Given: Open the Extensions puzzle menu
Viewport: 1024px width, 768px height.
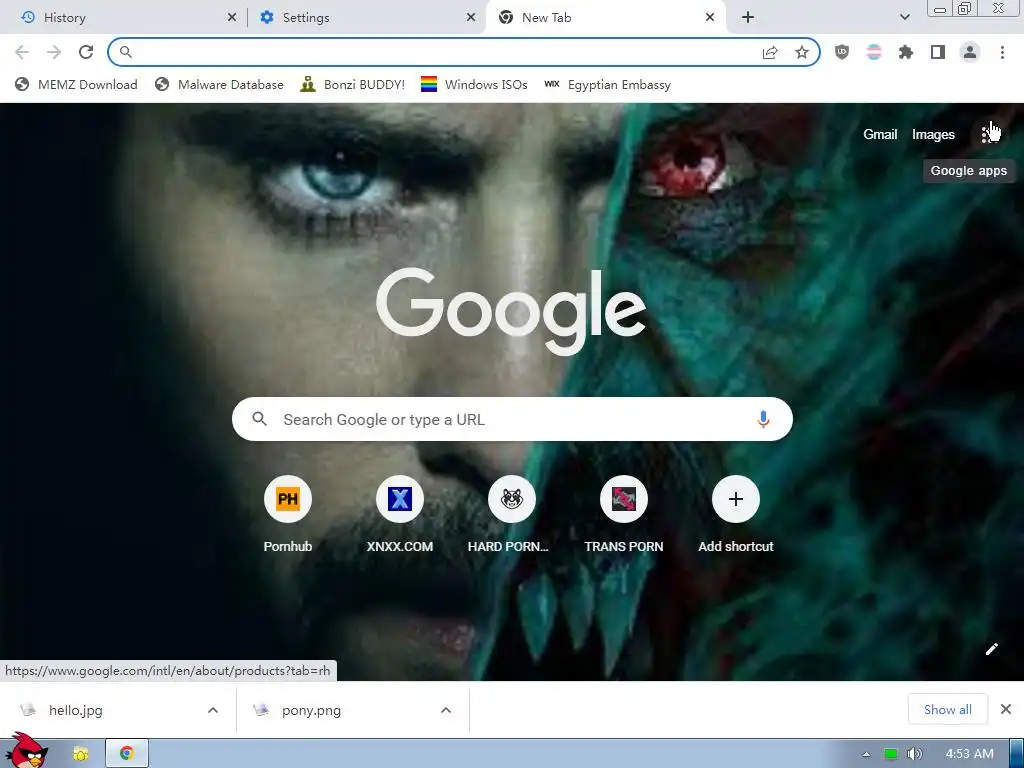Looking at the screenshot, I should click(906, 52).
